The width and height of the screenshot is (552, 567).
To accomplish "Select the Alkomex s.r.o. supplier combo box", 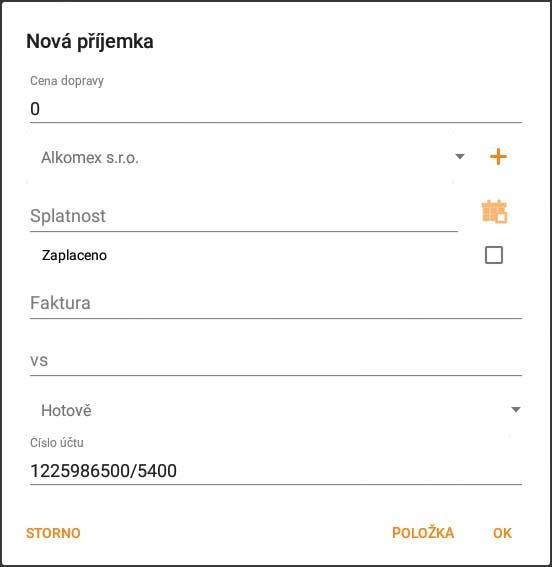I will pos(247,157).
